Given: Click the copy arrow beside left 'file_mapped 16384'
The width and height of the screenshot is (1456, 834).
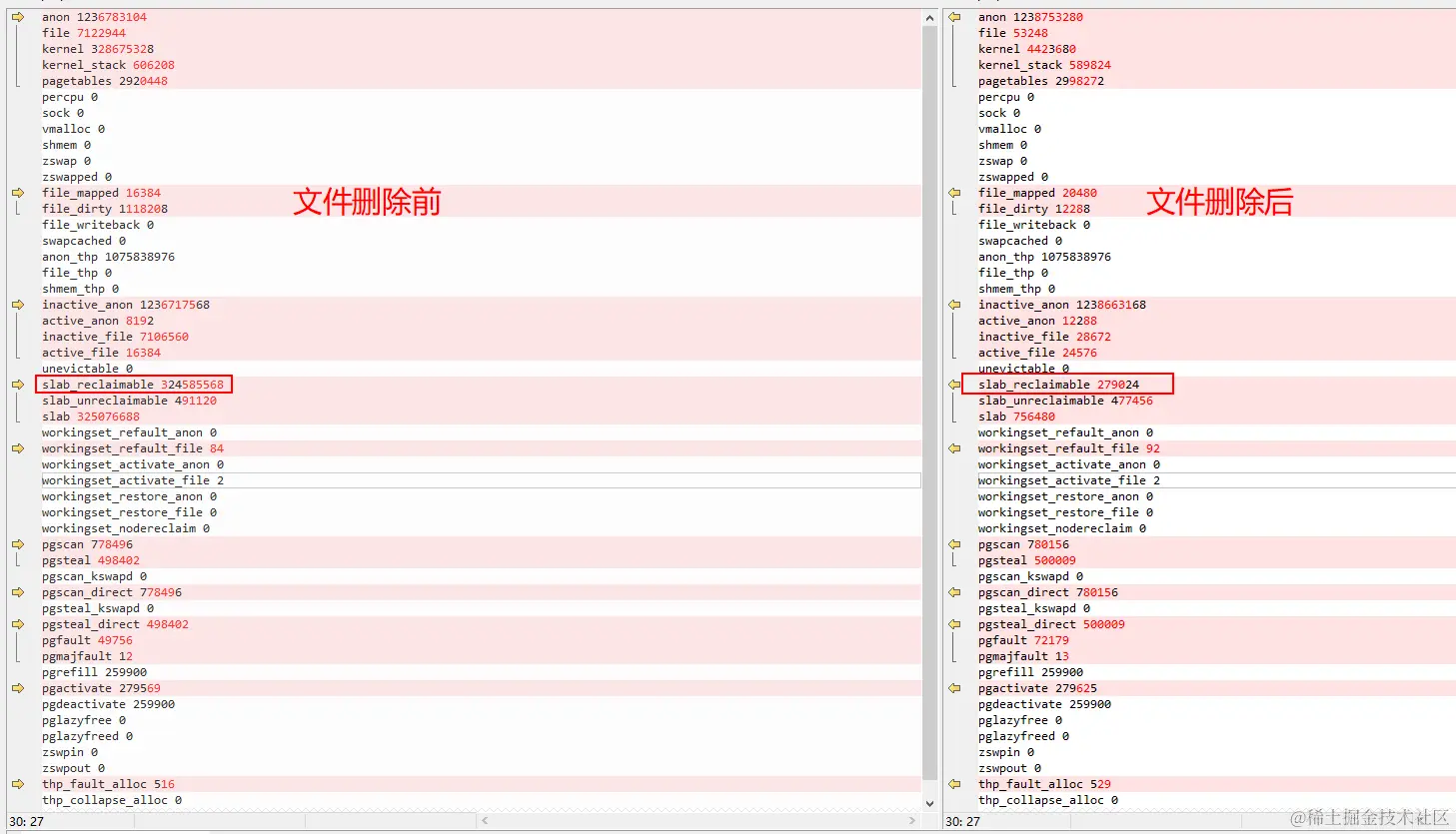Looking at the screenshot, I should click(18, 193).
